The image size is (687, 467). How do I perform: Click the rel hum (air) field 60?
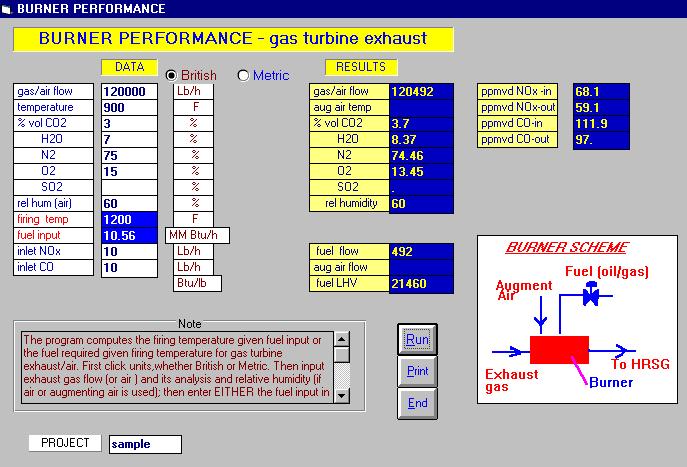129,203
